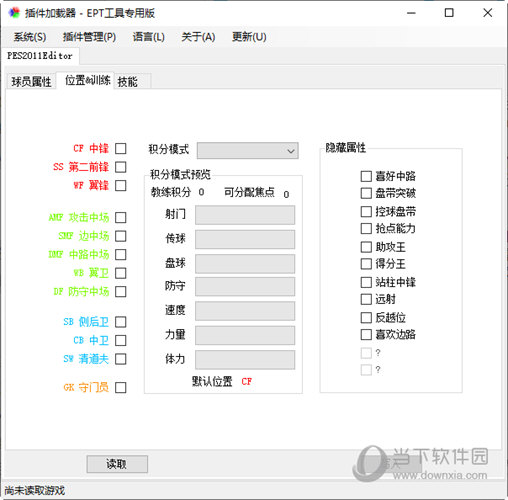This screenshot has width=508, height=500.
Task: Enable the 控球盘带 hidden attribute
Action: coord(366,211)
